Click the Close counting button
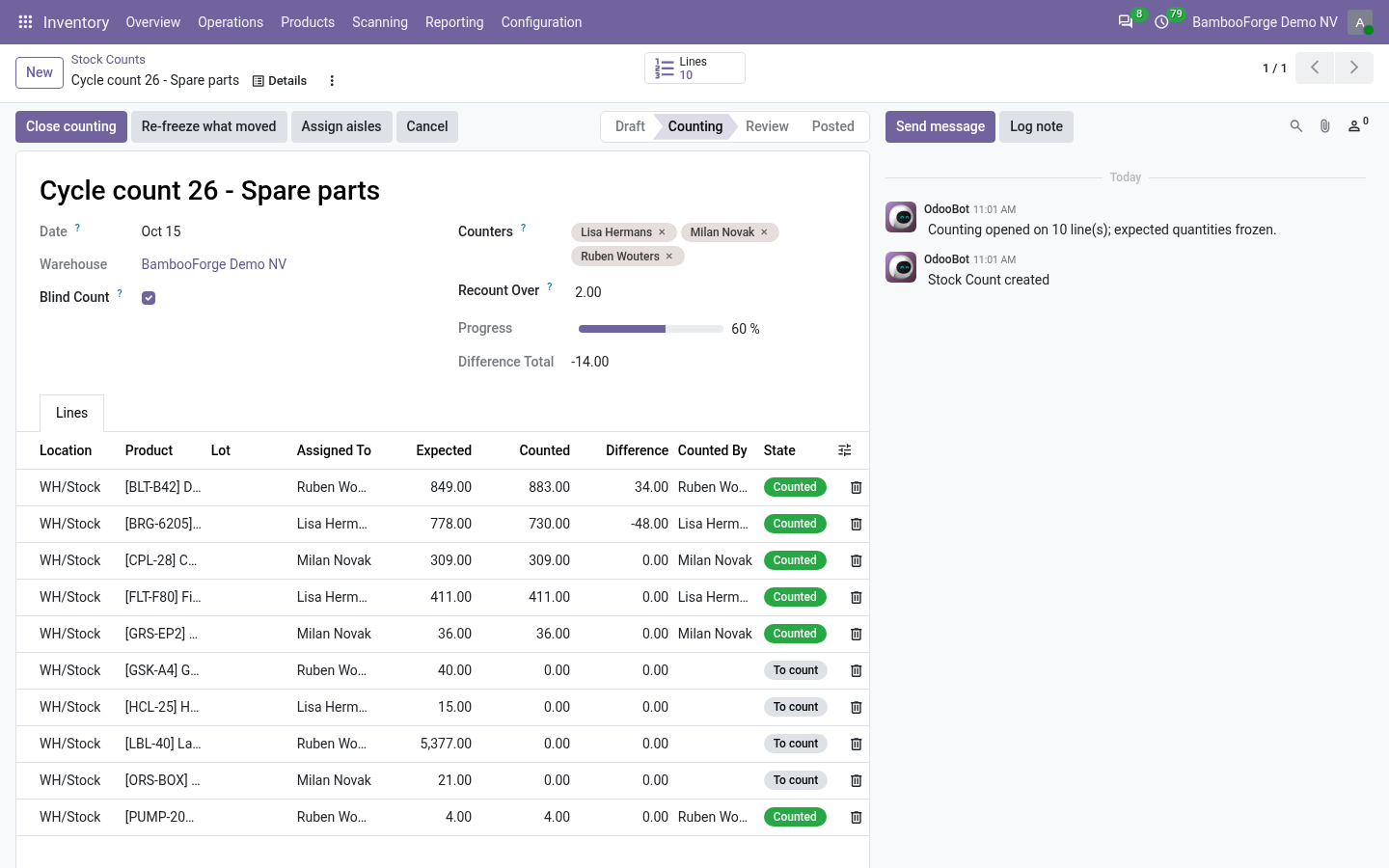Viewport: 1389px width, 868px height. coord(71,126)
